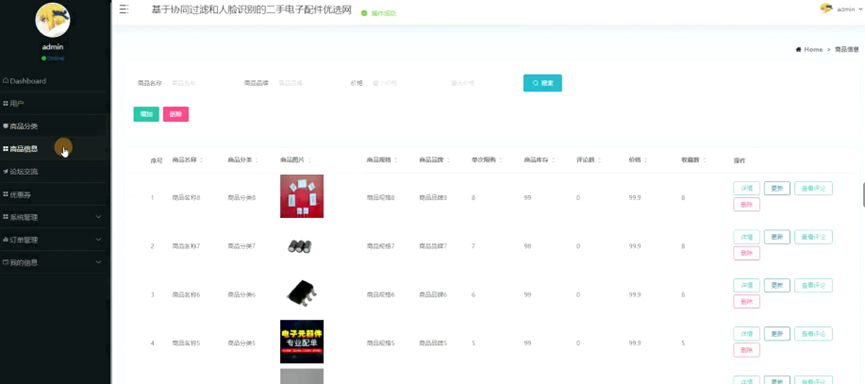Click the green 增加 add button

pyautogui.click(x=146, y=114)
